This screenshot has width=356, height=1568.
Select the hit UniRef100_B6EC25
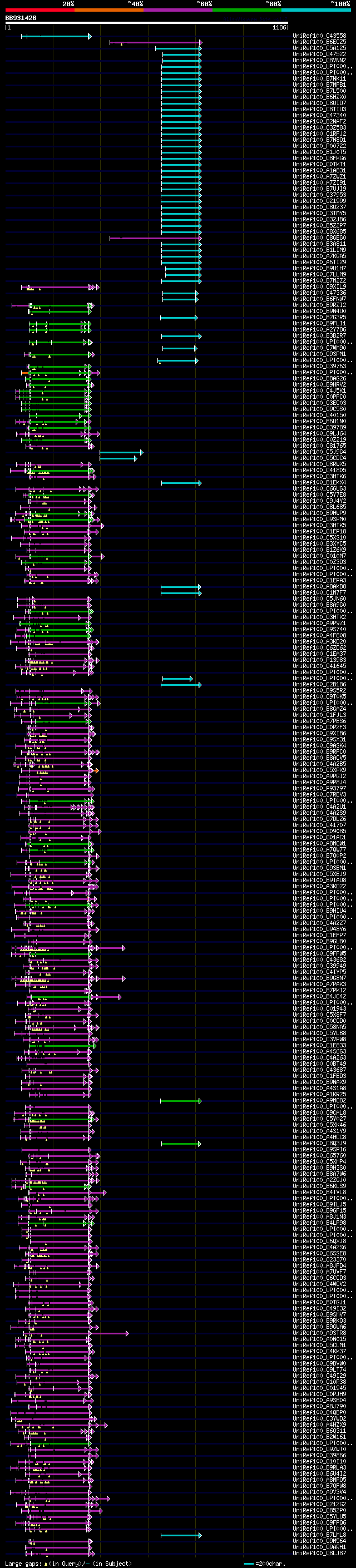[x=319, y=43]
